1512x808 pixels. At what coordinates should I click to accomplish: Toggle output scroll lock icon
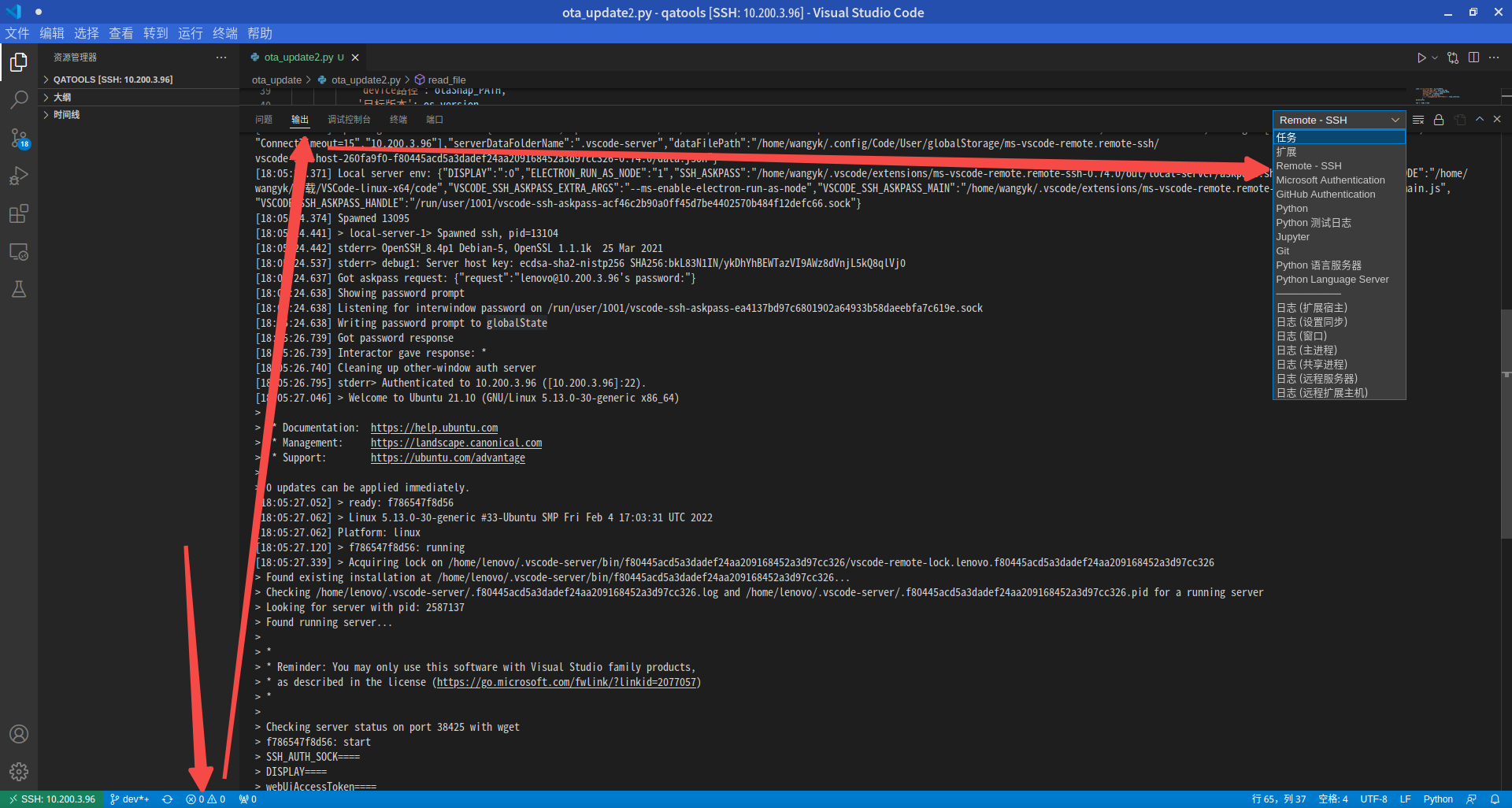click(x=1439, y=120)
